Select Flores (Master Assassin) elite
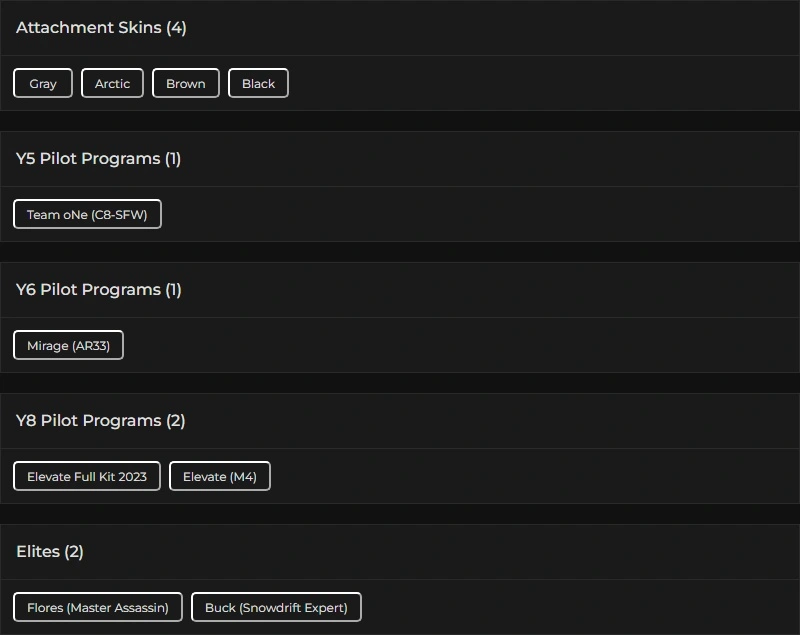Image resolution: width=800 pixels, height=635 pixels. (98, 608)
